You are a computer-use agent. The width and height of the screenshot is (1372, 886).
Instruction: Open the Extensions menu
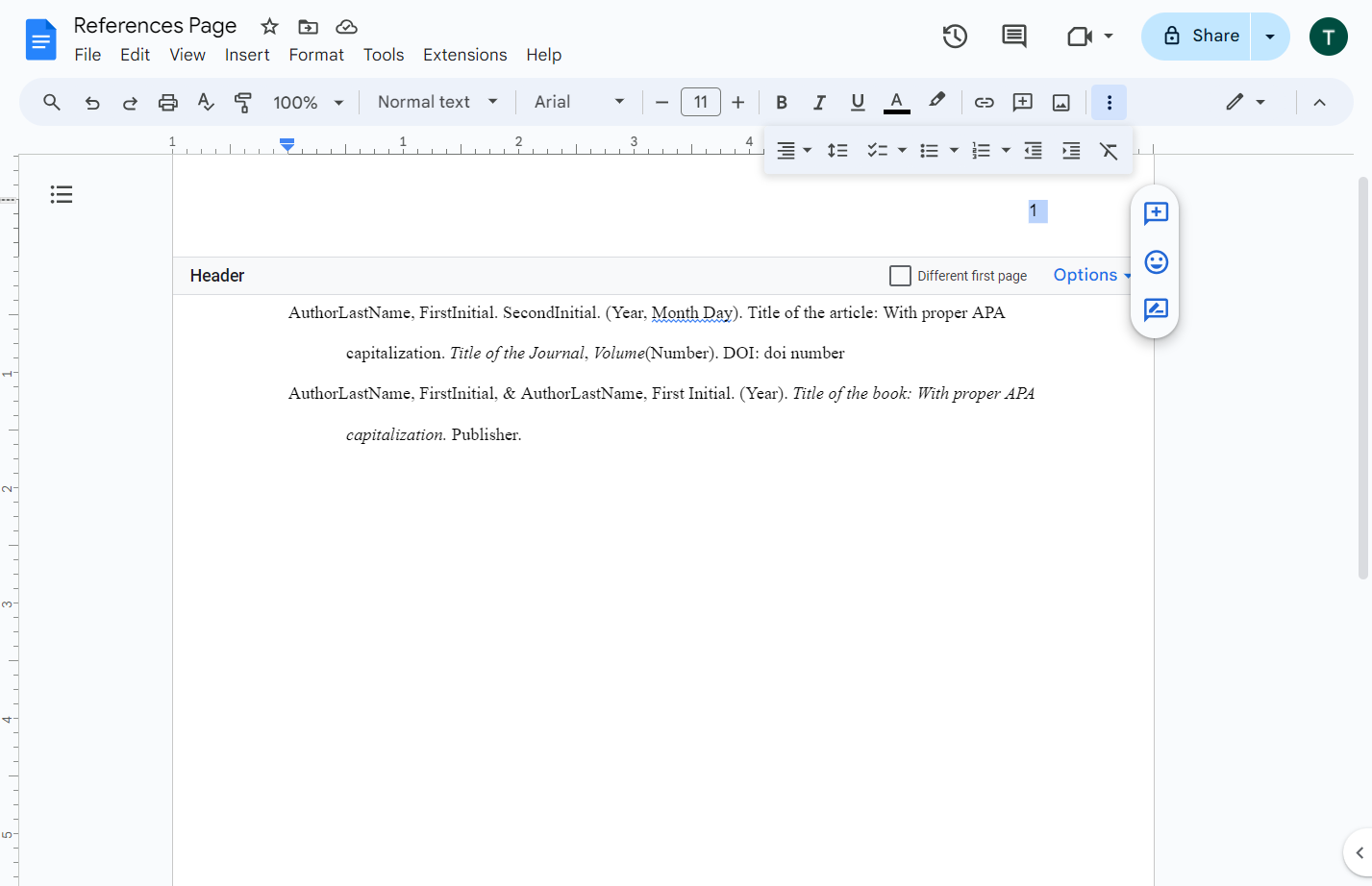[465, 55]
